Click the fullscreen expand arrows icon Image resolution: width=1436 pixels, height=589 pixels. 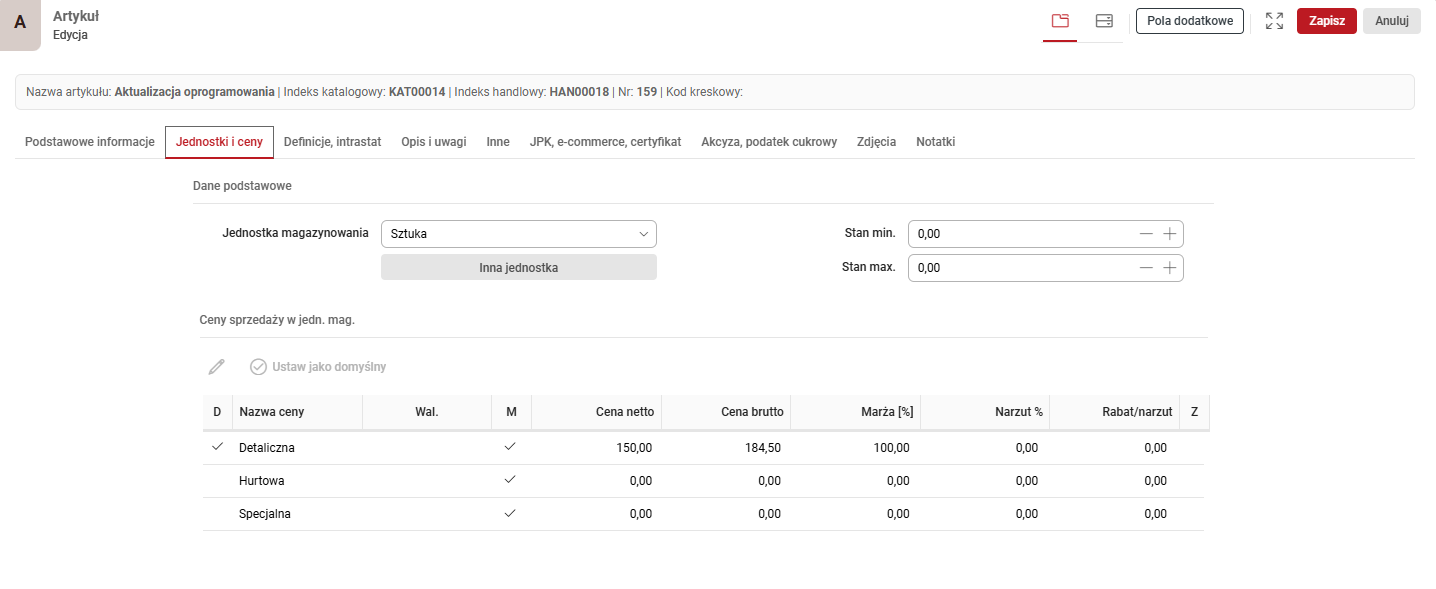[1274, 21]
